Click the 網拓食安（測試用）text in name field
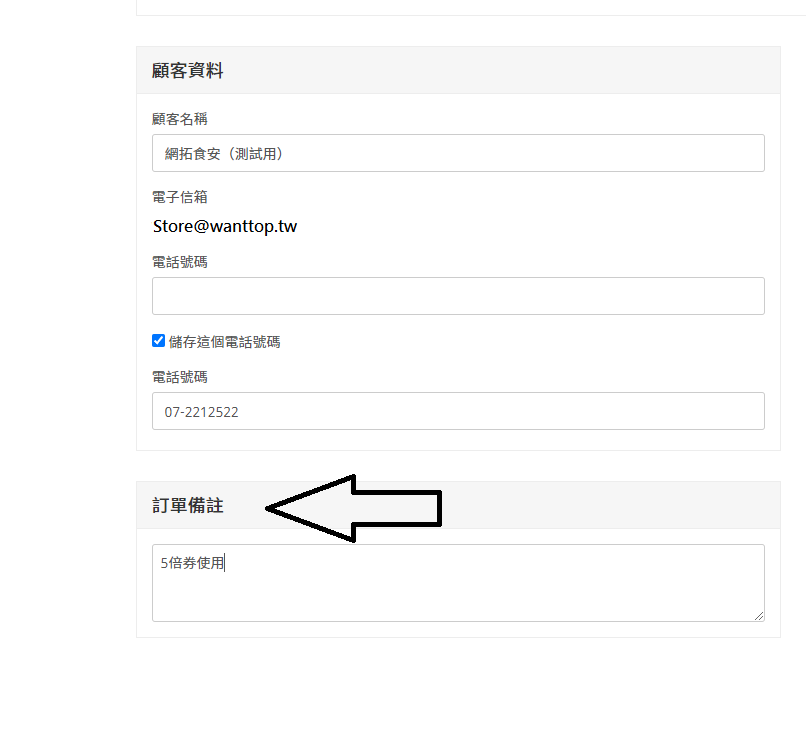 [224, 154]
